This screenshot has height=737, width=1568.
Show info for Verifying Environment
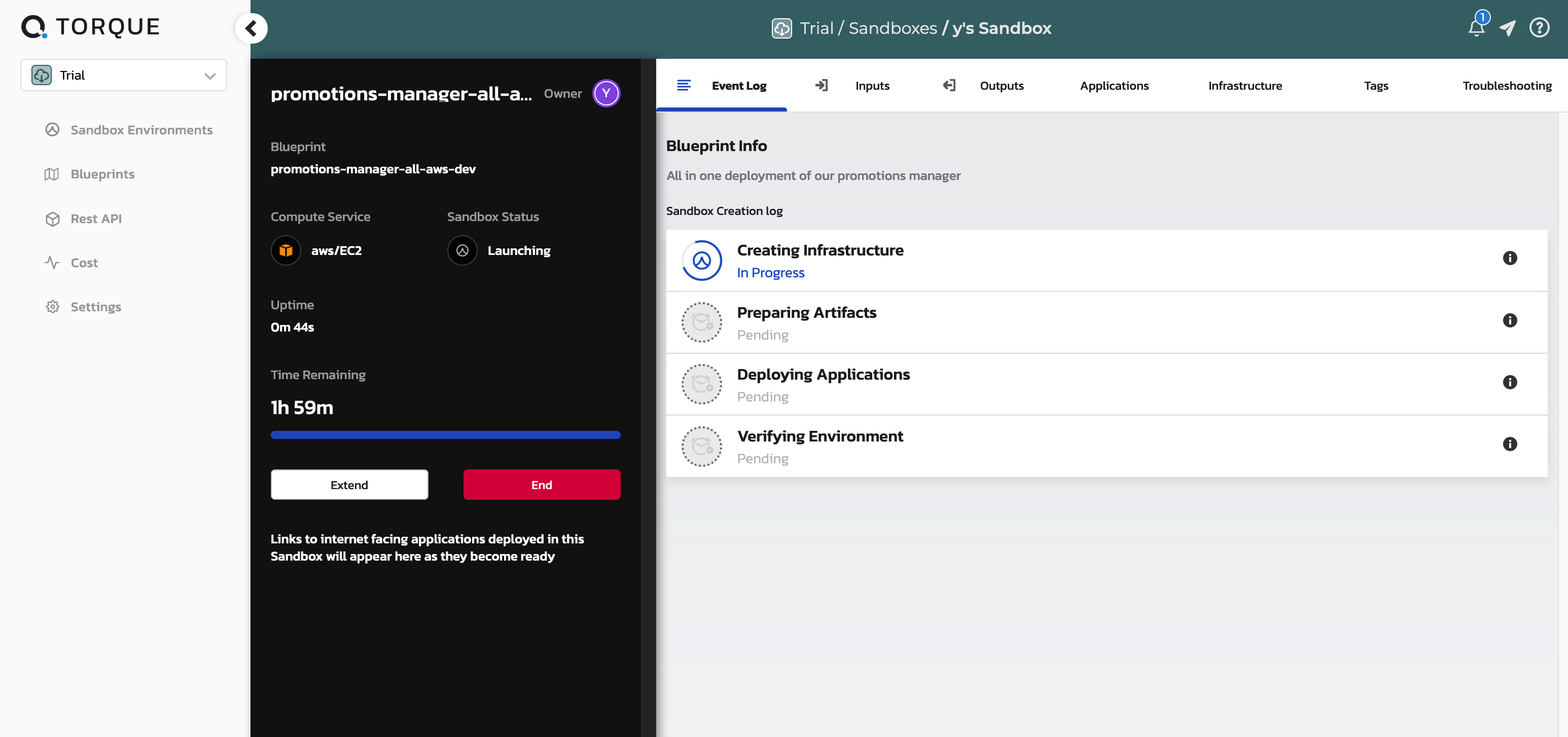click(1510, 444)
